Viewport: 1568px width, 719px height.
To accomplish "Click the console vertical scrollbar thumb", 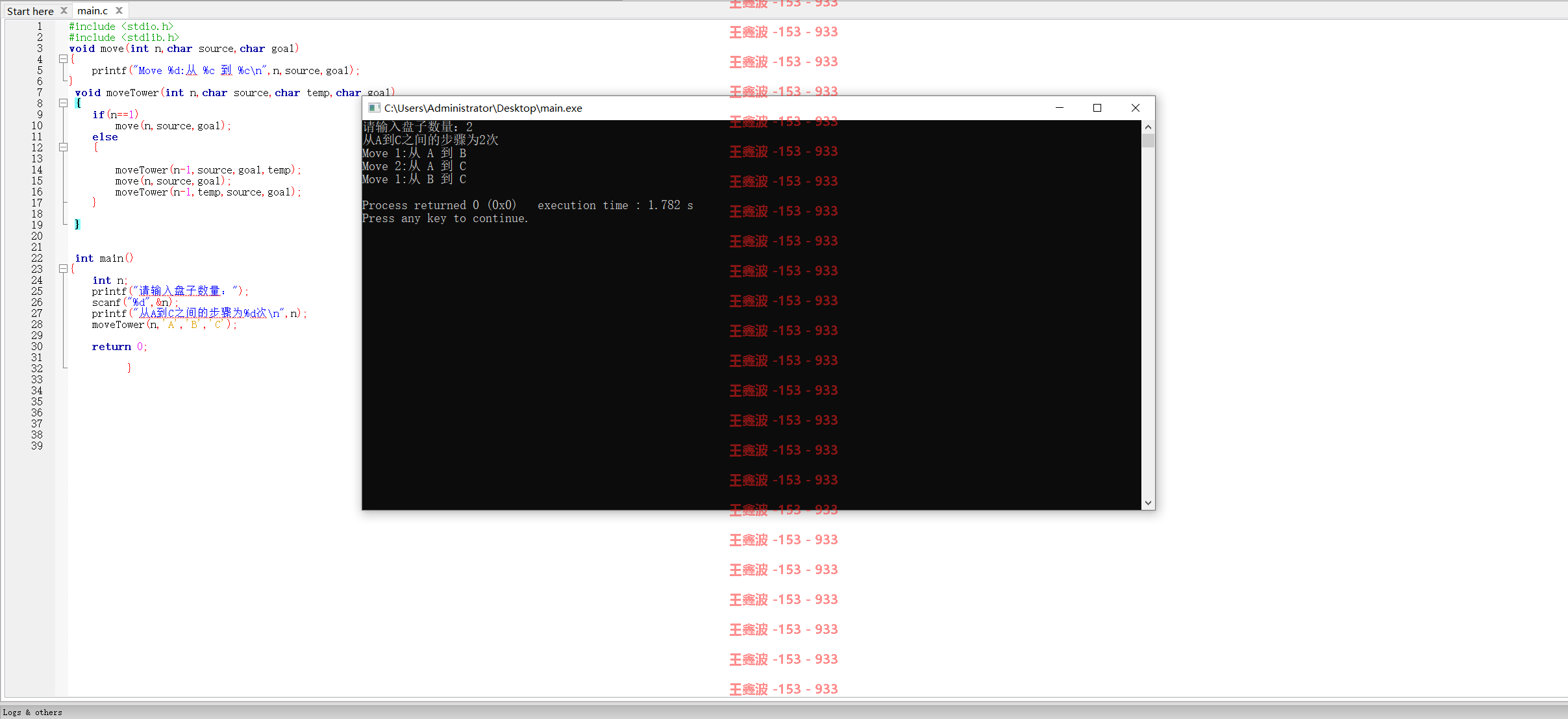I will coord(1148,141).
